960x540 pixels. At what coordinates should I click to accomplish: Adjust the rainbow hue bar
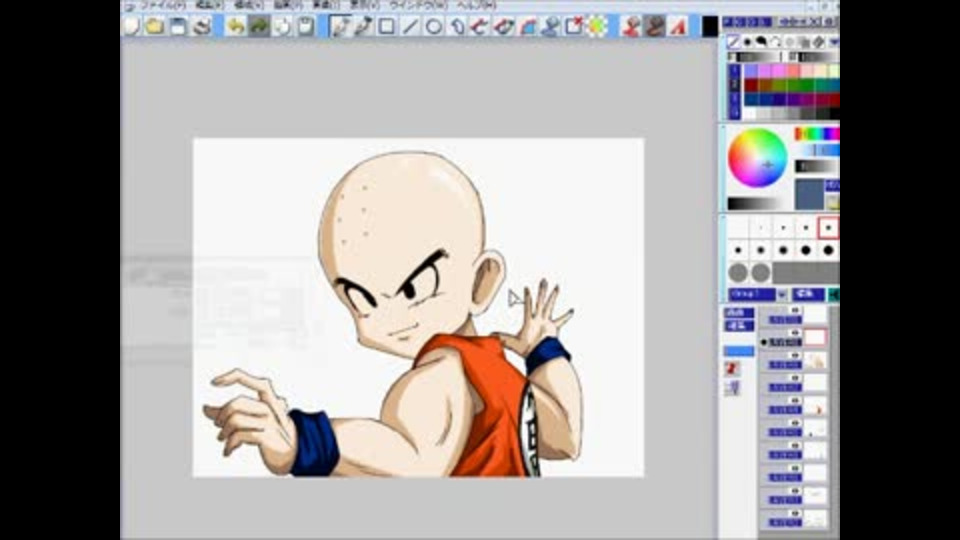click(x=817, y=133)
